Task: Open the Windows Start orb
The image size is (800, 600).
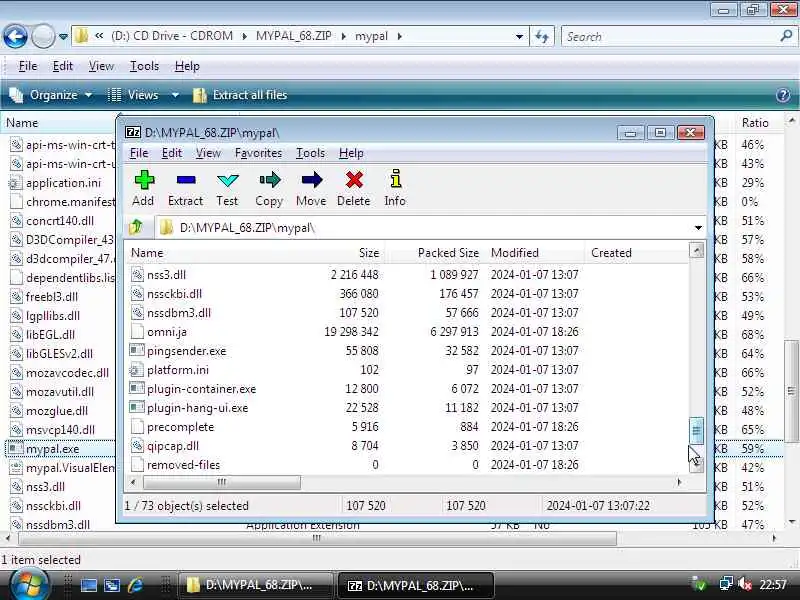Action: click(28, 585)
